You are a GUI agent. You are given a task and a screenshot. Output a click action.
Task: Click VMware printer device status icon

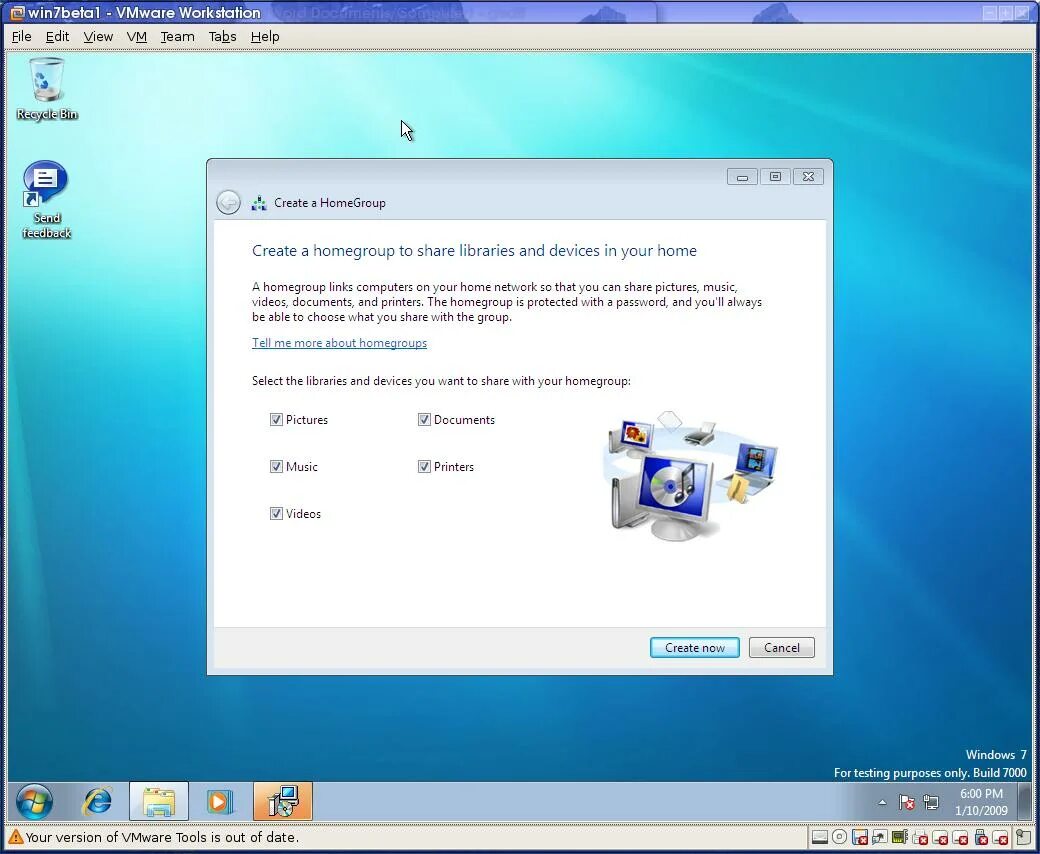pyautogui.click(x=919, y=838)
